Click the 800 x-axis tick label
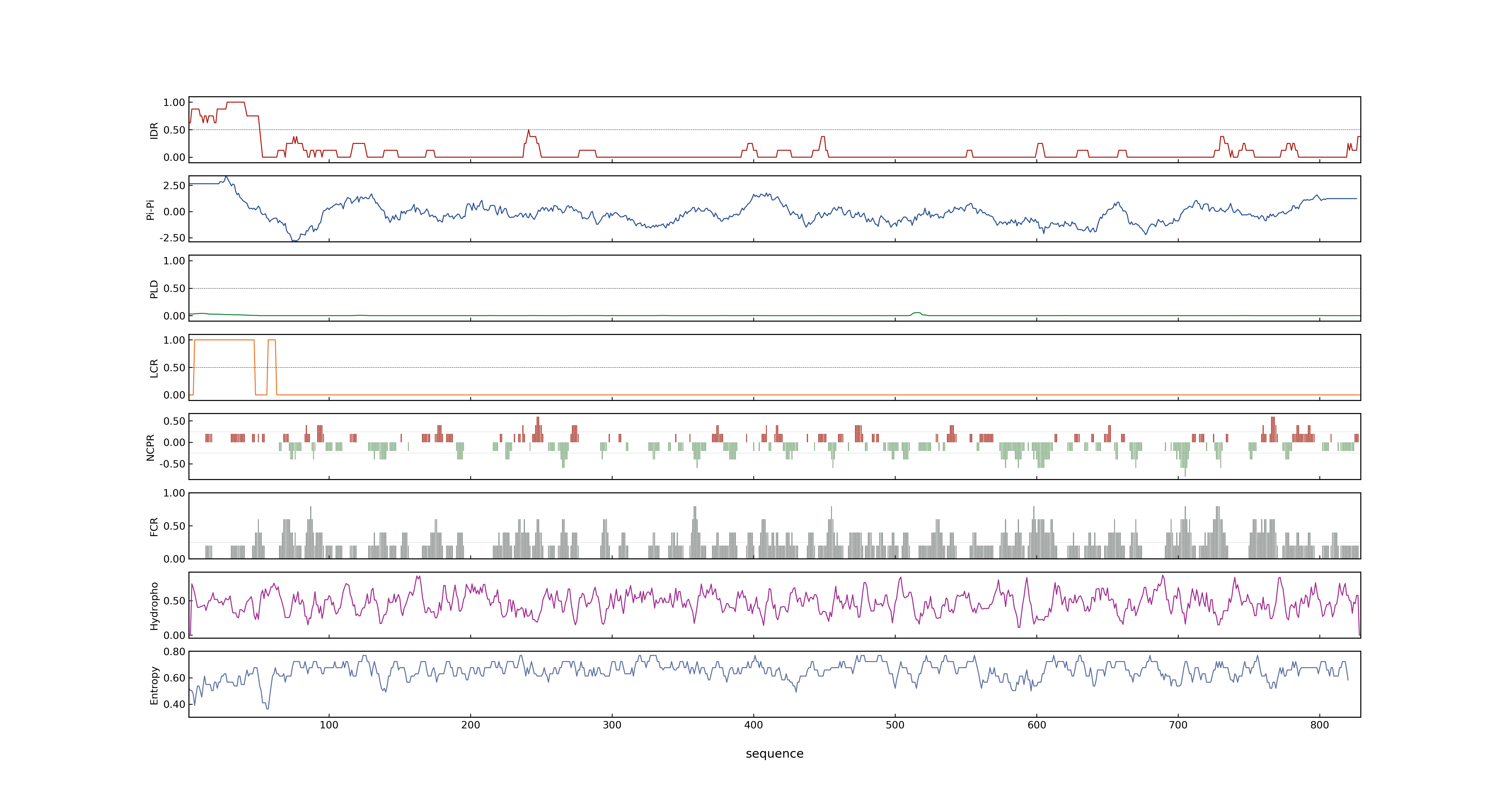 pos(1319,725)
